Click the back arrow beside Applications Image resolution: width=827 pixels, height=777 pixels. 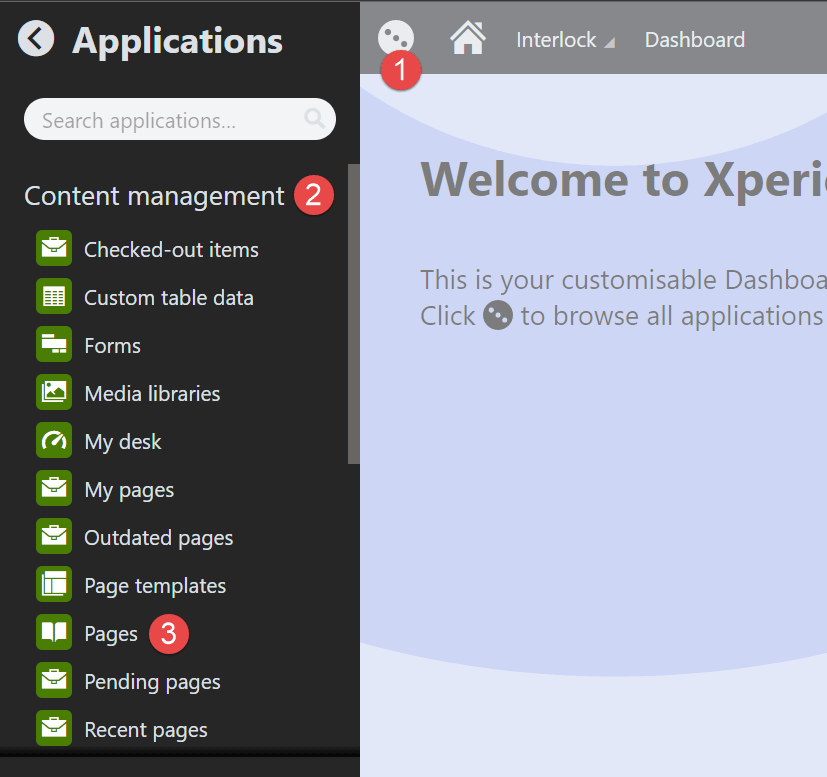(x=36, y=39)
